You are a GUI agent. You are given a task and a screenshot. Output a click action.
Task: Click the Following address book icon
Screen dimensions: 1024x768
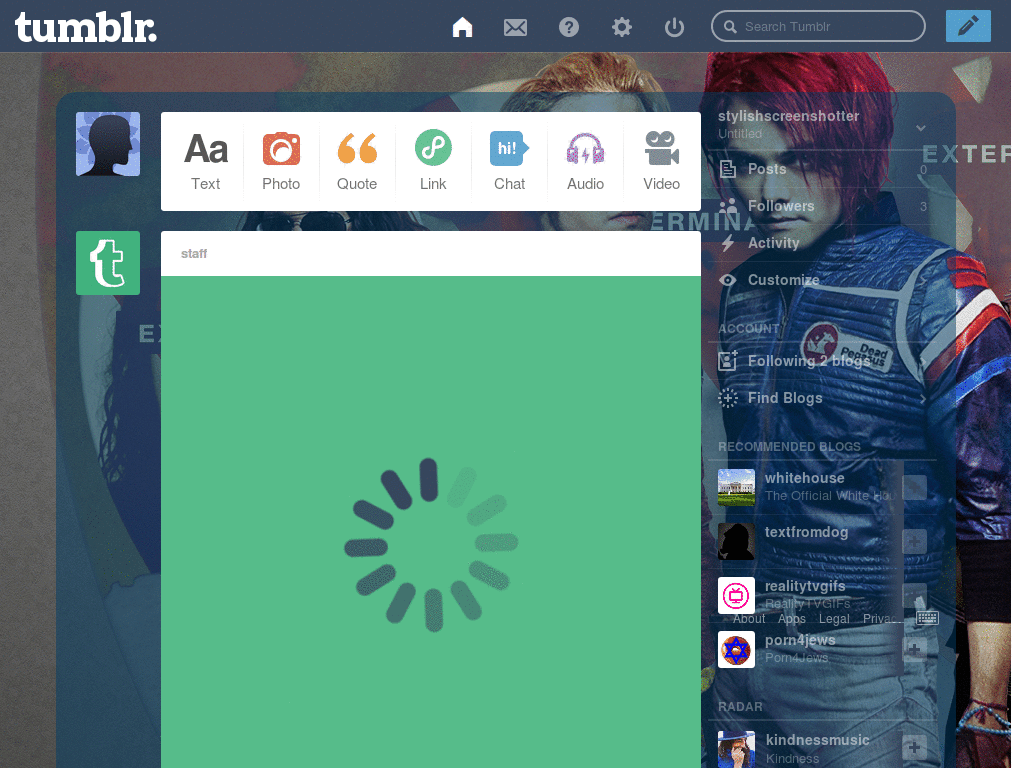[728, 360]
